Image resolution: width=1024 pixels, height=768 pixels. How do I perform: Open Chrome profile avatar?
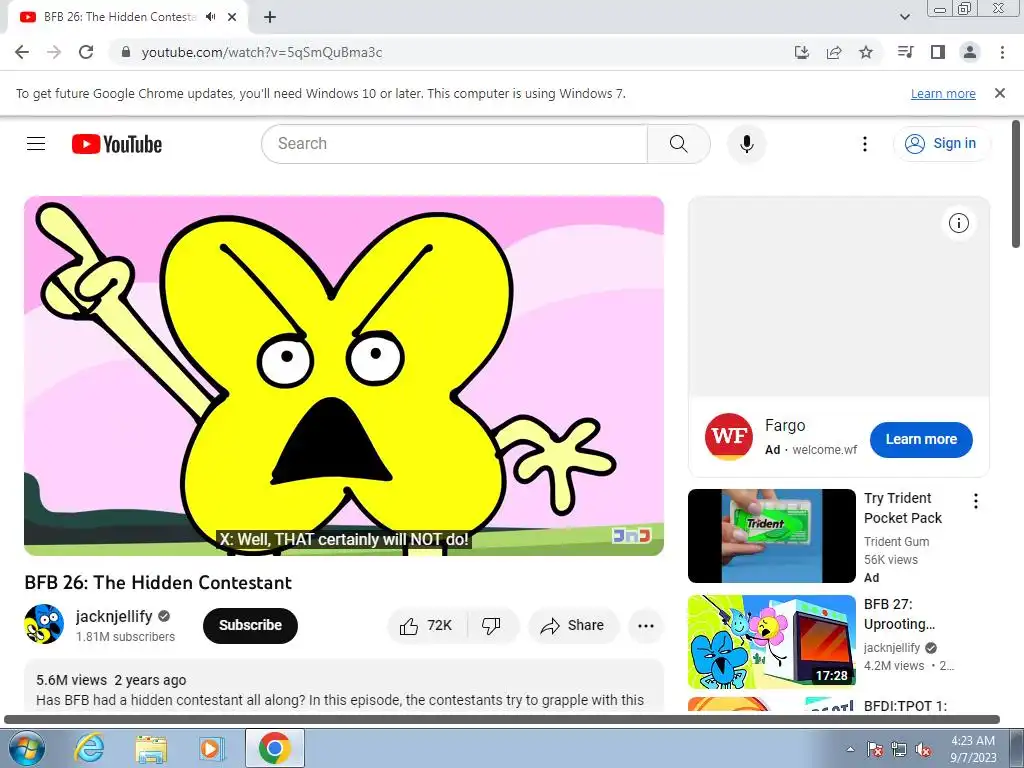pos(970,52)
